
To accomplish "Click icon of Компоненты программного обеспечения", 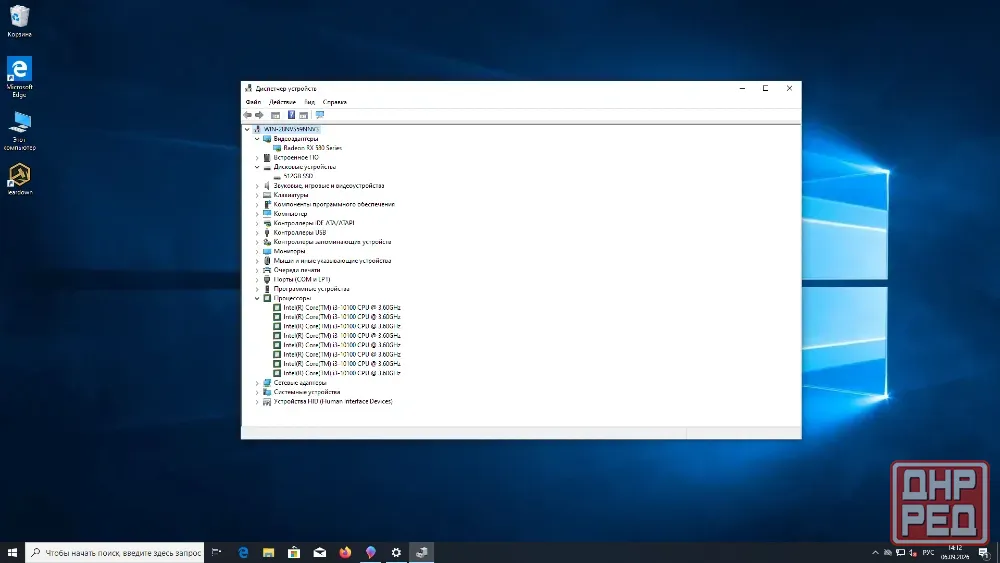I will 267,205.
